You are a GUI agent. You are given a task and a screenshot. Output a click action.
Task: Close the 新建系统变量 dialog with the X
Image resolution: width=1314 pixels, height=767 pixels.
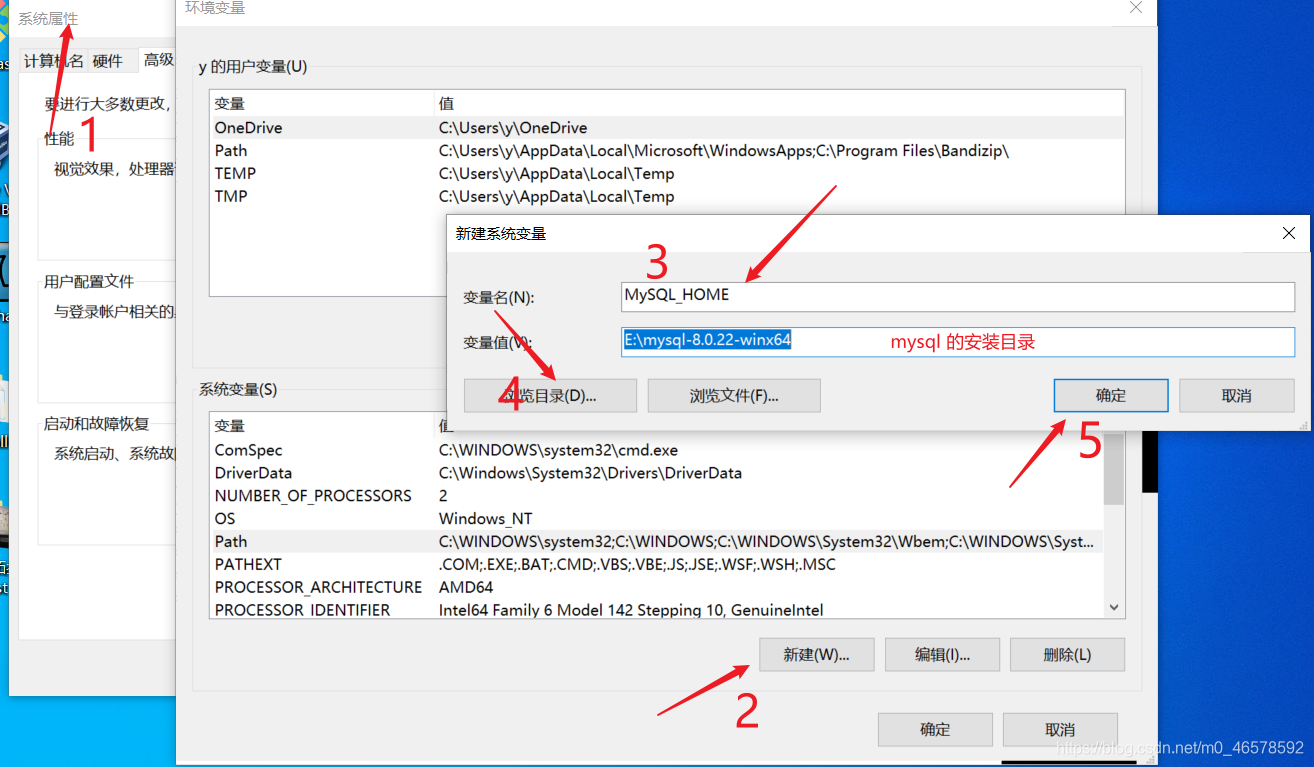tap(1289, 233)
